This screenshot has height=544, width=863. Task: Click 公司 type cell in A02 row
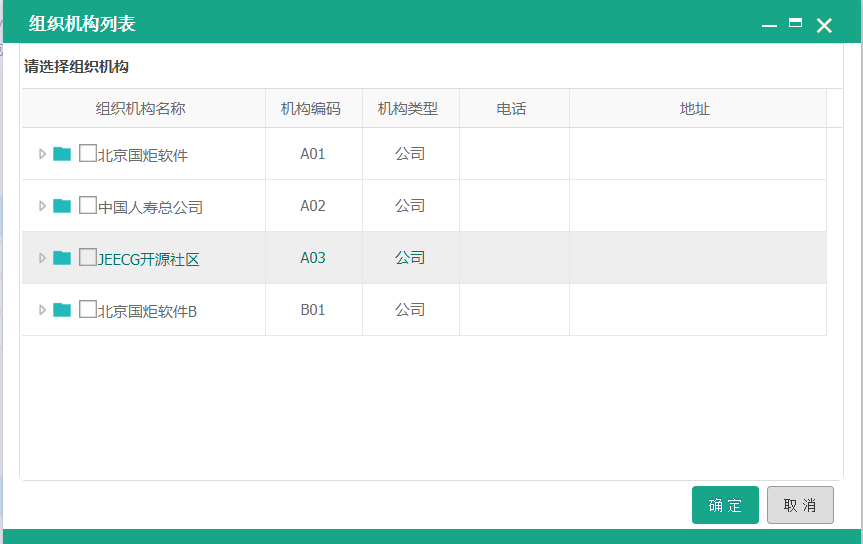(x=410, y=206)
